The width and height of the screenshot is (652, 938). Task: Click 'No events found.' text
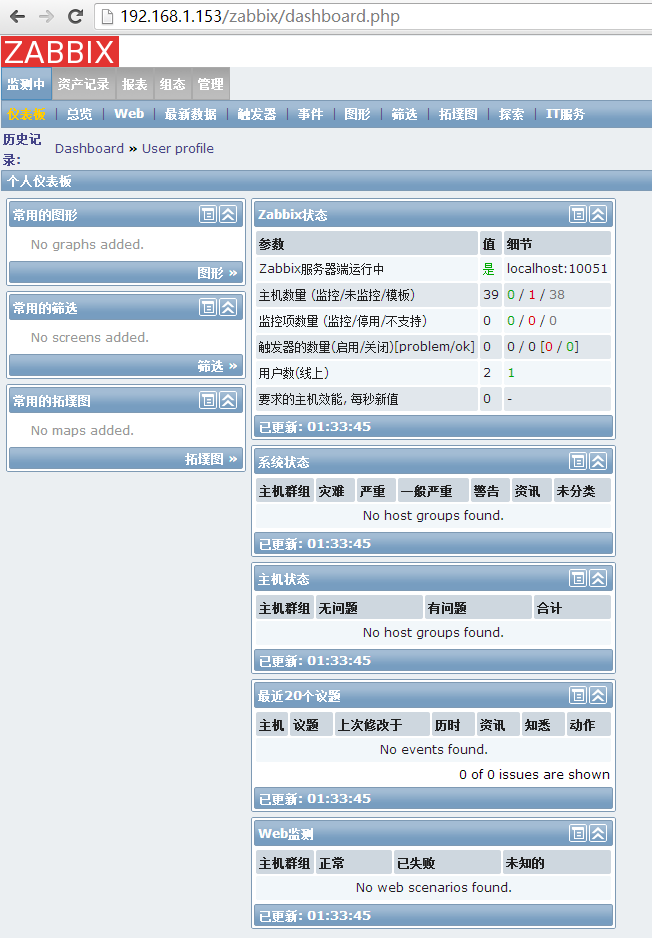click(x=434, y=749)
